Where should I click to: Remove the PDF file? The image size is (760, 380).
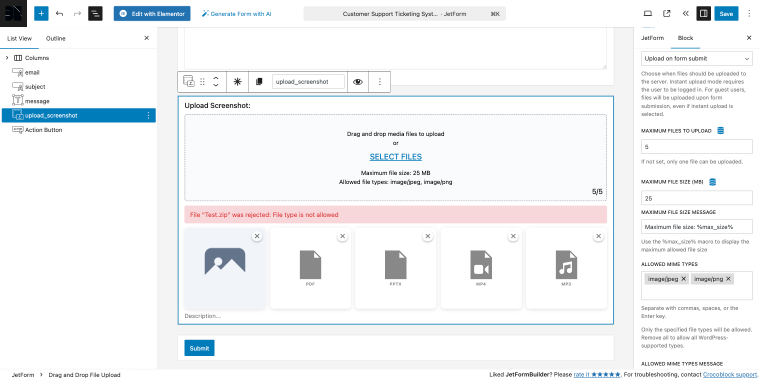tap(342, 236)
